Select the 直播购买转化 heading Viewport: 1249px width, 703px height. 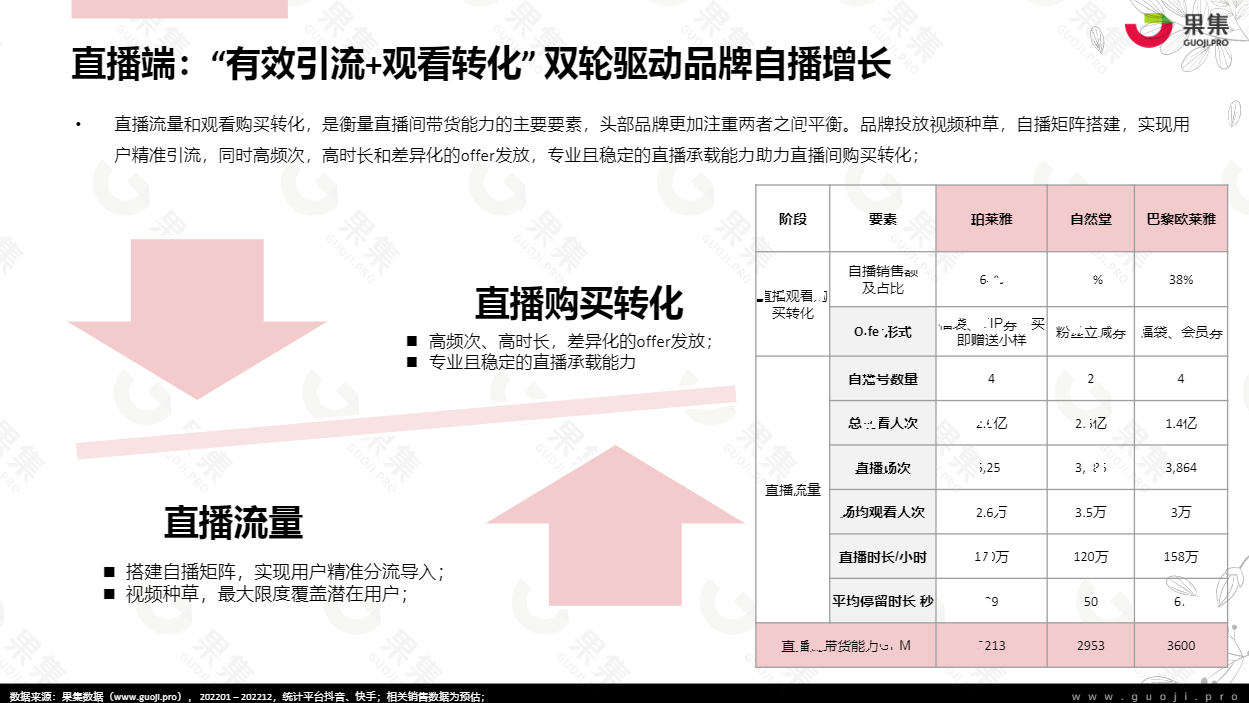pyautogui.click(x=578, y=302)
